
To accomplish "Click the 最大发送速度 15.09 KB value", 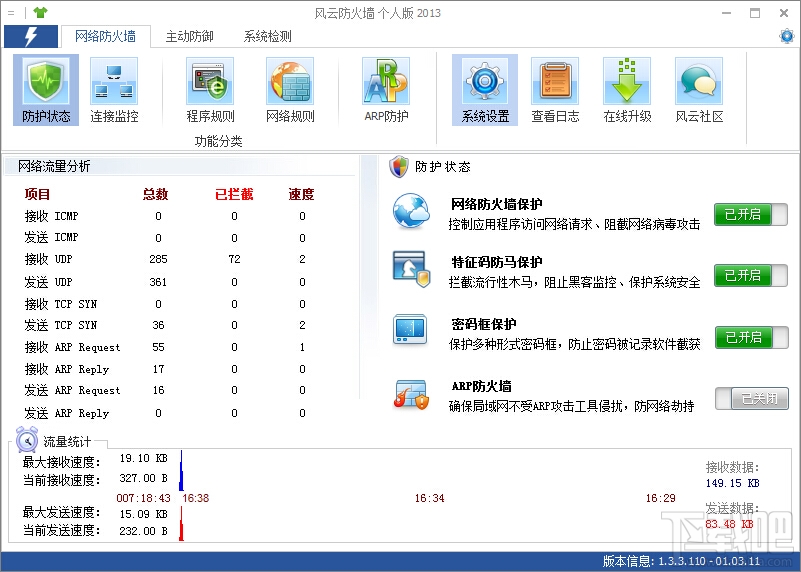I will (x=144, y=514).
